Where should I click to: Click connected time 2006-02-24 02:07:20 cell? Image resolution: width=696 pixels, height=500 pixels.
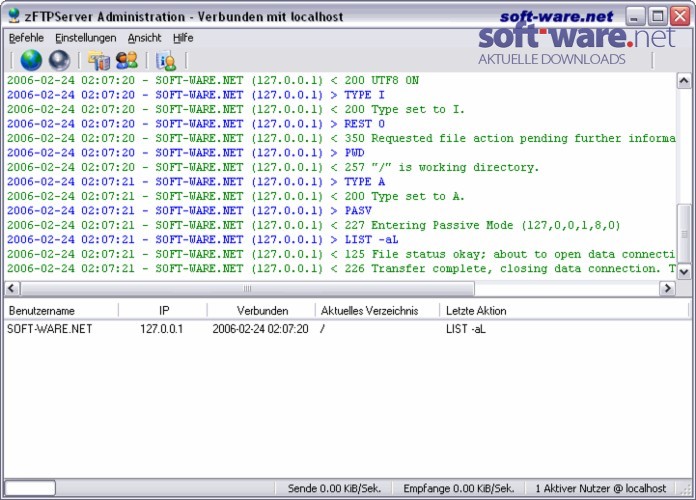[260, 329]
